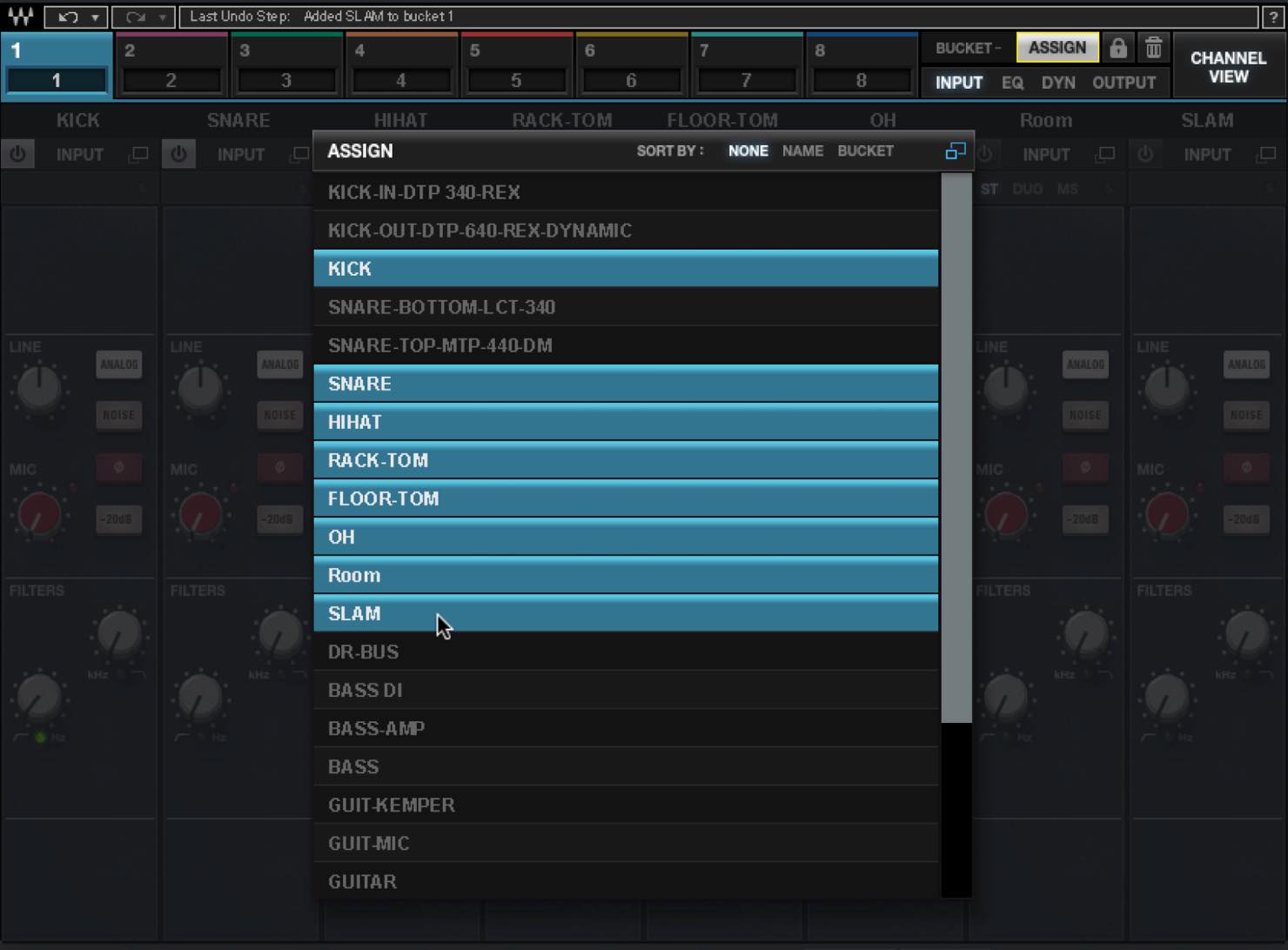Select bucket 4

point(401,66)
